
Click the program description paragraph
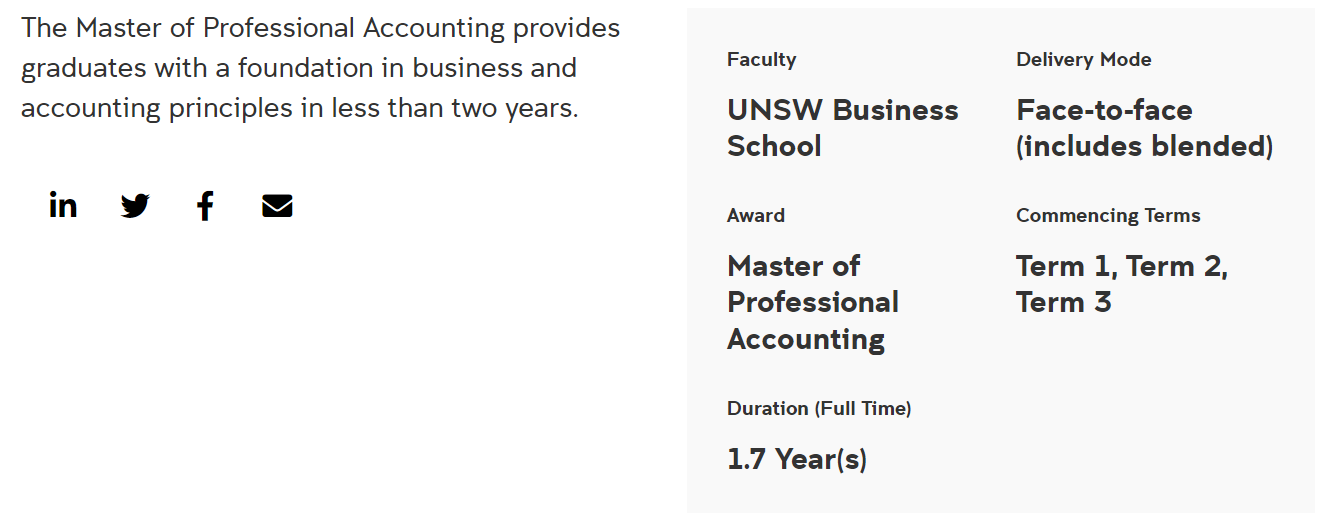click(x=320, y=68)
